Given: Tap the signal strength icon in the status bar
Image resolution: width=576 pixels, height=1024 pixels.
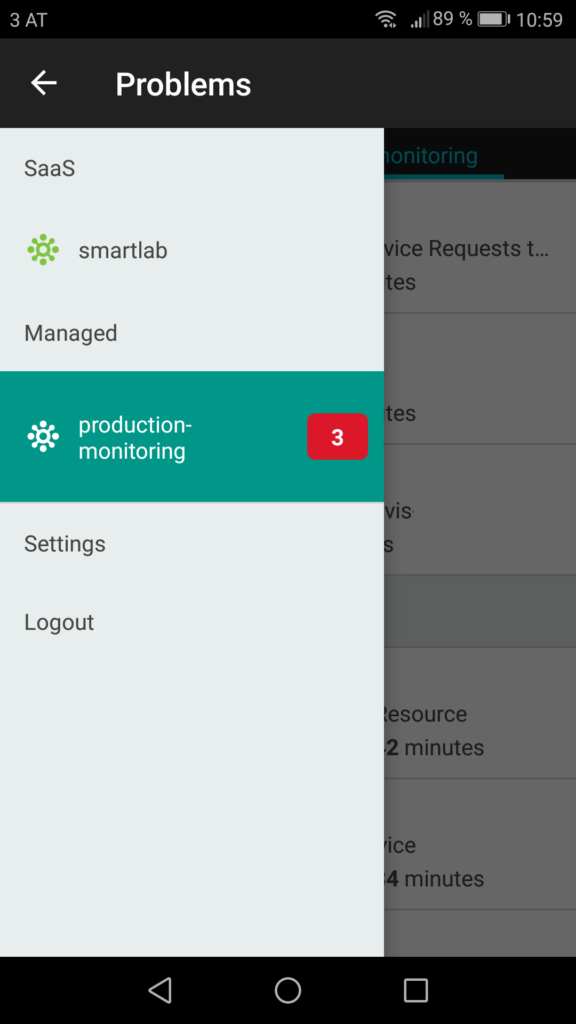Looking at the screenshot, I should (418, 20).
